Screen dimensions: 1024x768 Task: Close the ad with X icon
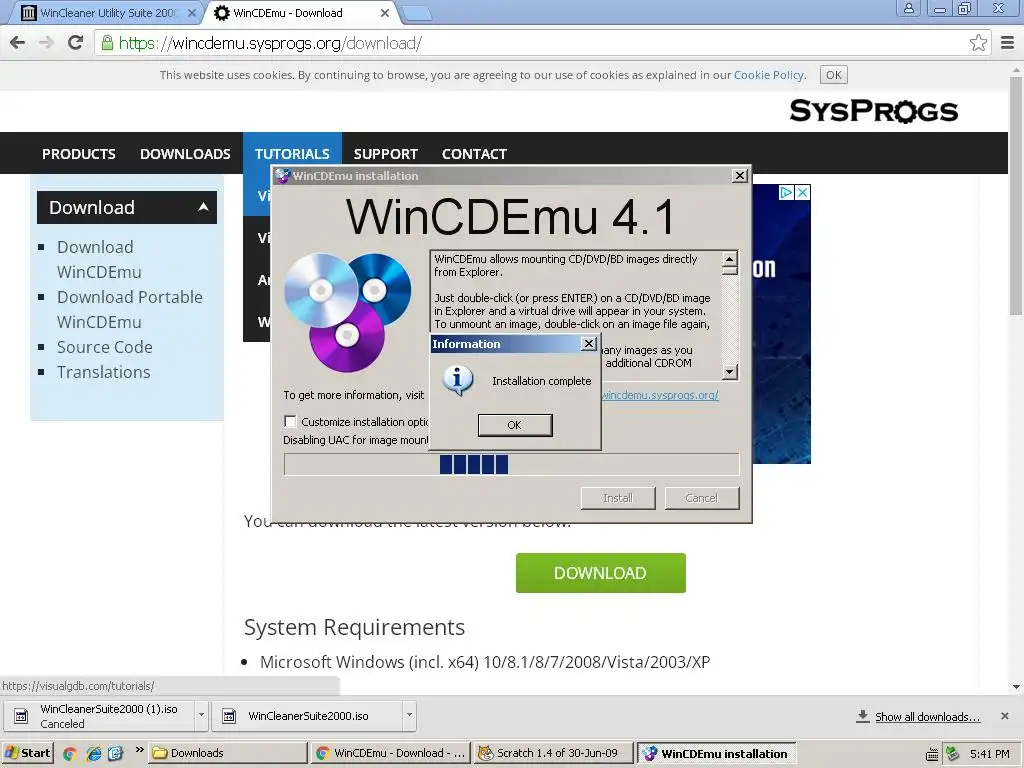pos(803,193)
